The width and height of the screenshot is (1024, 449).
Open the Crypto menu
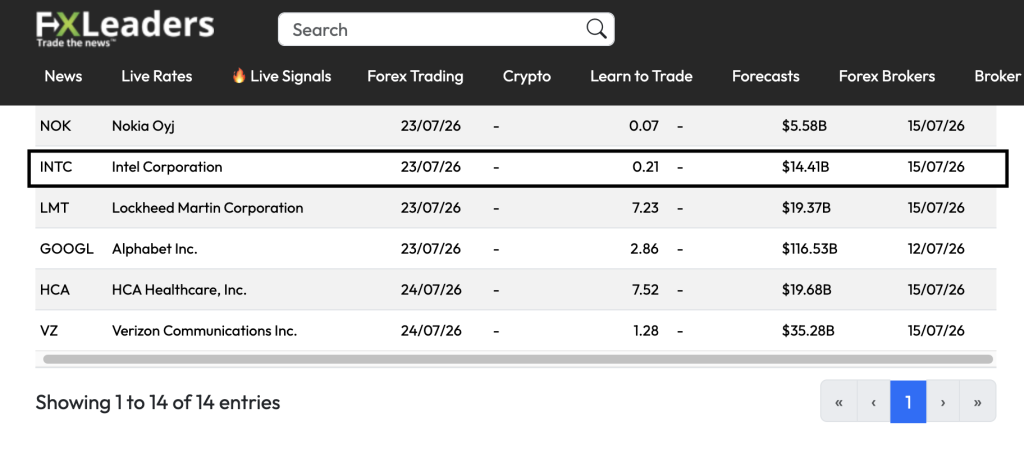[527, 76]
